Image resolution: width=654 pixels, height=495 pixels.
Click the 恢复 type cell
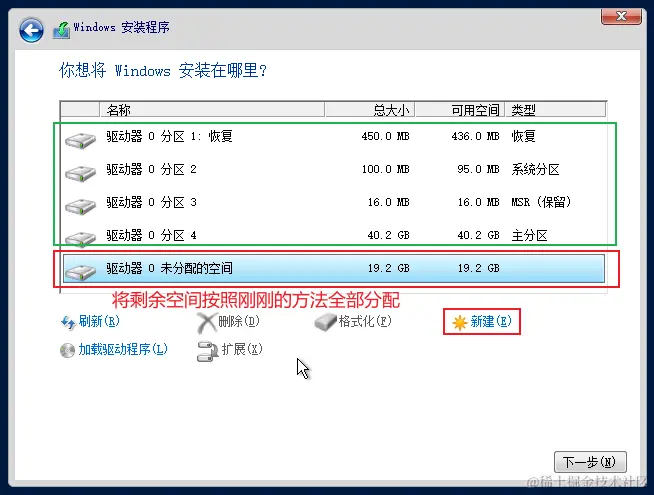(523, 136)
